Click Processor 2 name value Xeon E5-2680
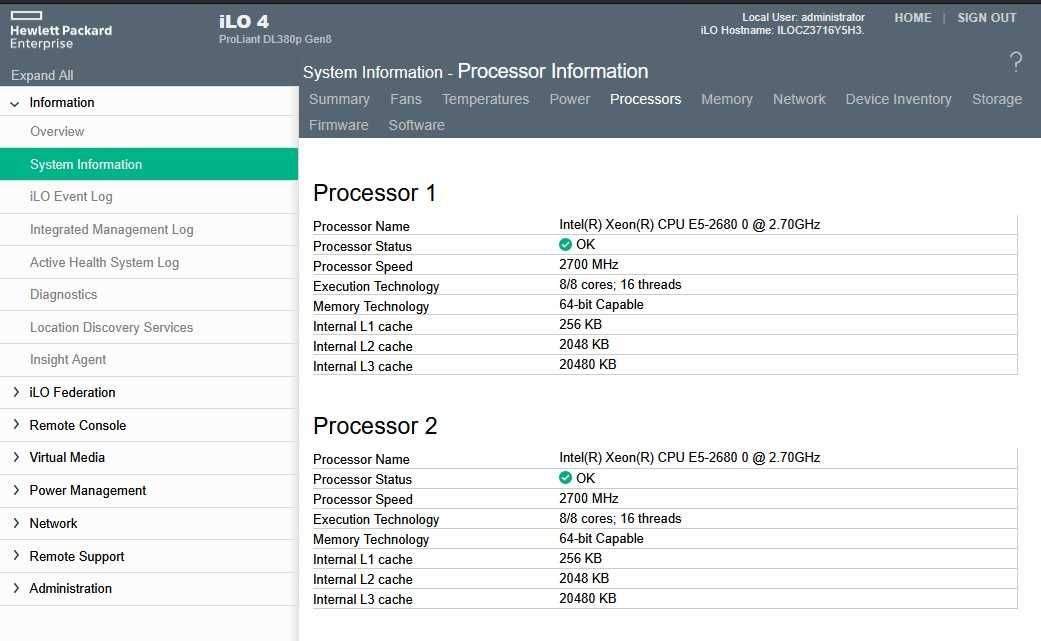The image size is (1041, 641). click(689, 458)
